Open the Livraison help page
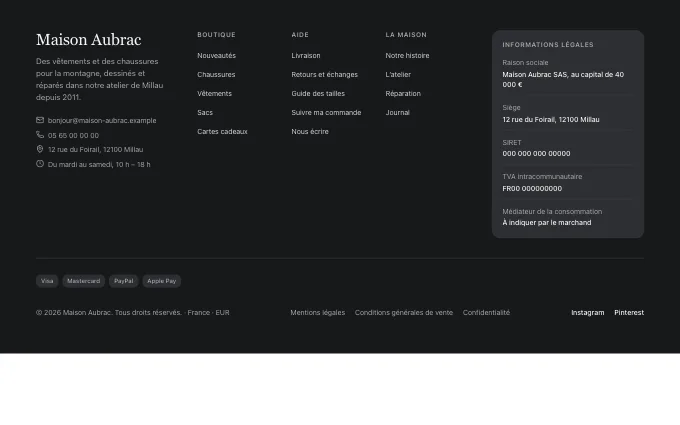The width and height of the screenshot is (680, 425). pyautogui.click(x=306, y=56)
